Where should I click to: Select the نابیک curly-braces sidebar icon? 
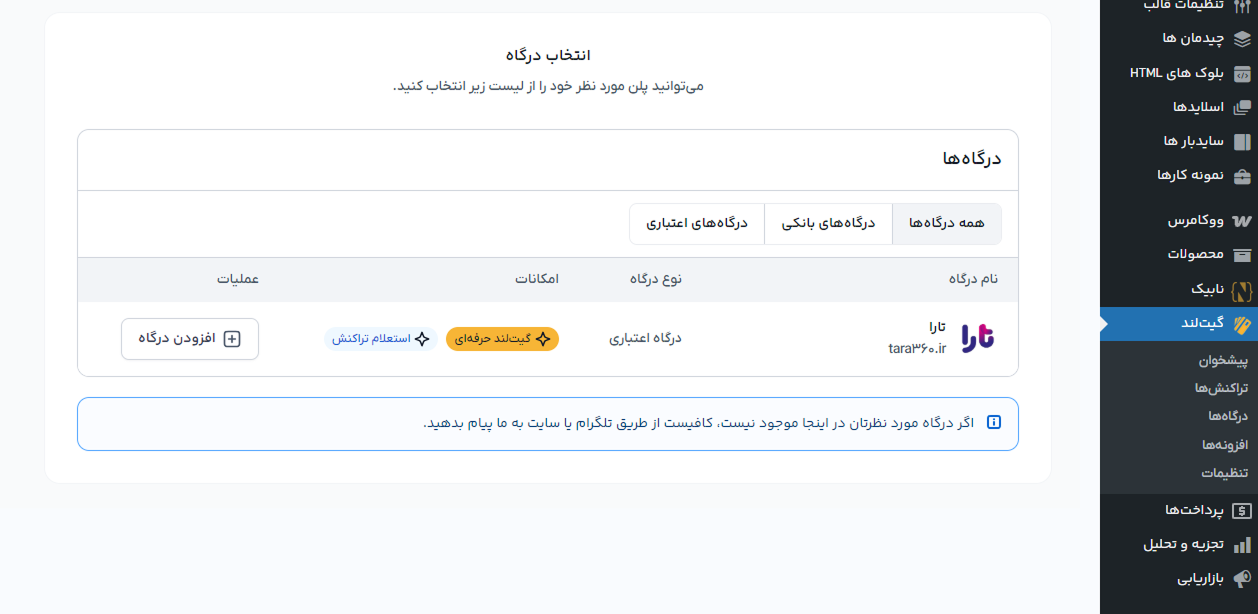pyautogui.click(x=1242, y=288)
